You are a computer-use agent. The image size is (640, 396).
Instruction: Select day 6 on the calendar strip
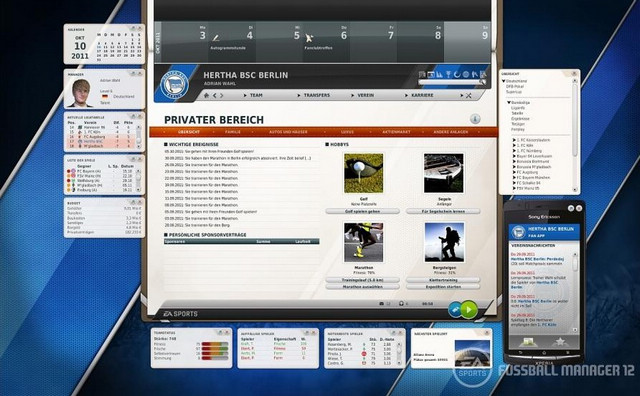point(344,36)
